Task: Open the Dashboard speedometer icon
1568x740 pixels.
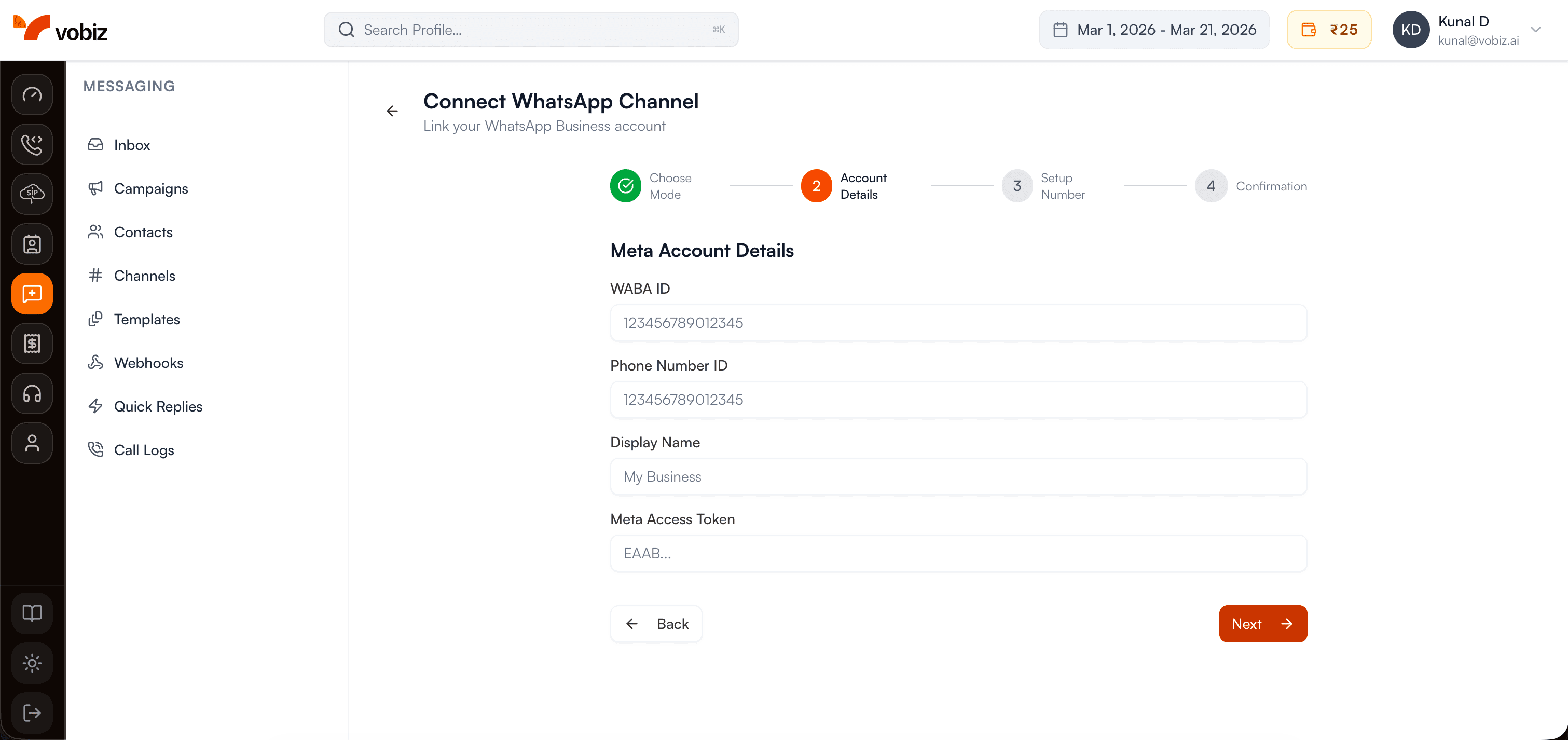Action: 32,94
